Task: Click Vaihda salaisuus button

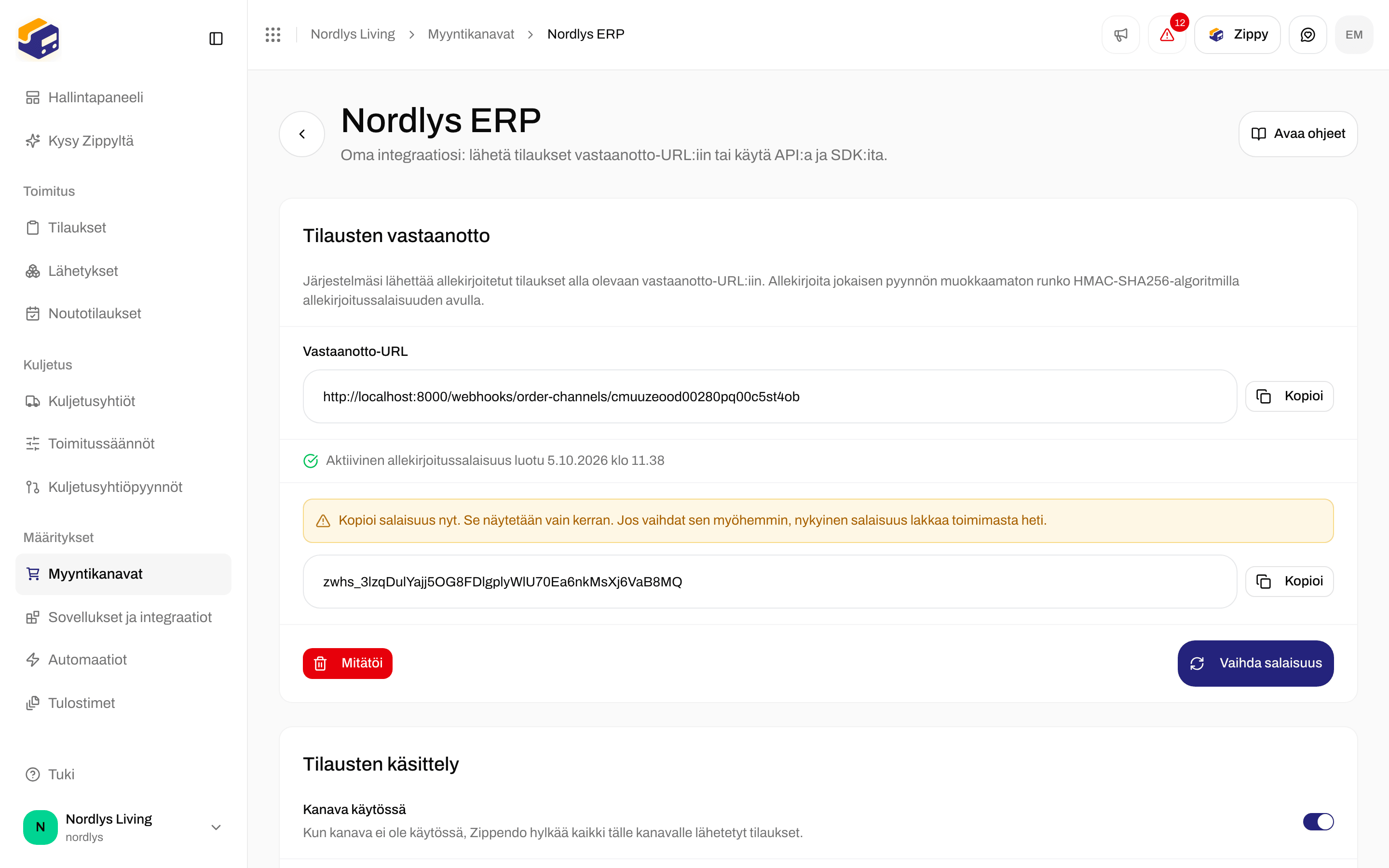Action: click(x=1255, y=663)
